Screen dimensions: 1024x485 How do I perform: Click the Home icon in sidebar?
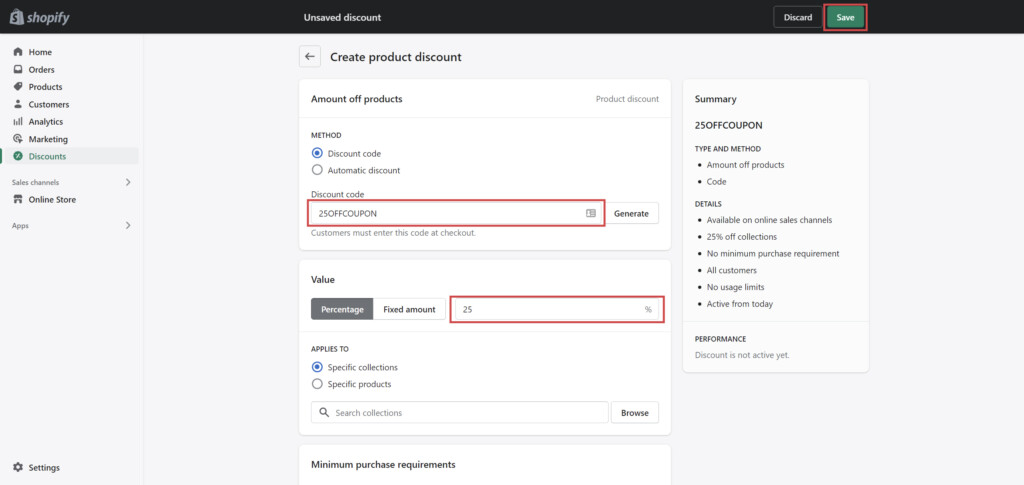pyautogui.click(x=18, y=52)
